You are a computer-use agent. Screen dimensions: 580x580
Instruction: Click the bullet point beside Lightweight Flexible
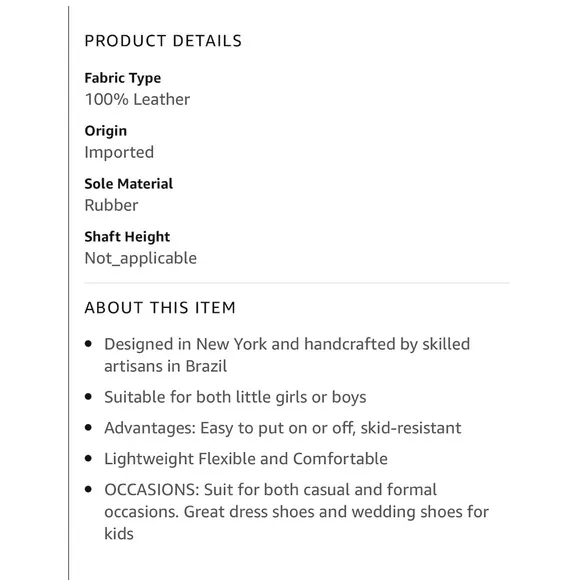tap(88, 459)
